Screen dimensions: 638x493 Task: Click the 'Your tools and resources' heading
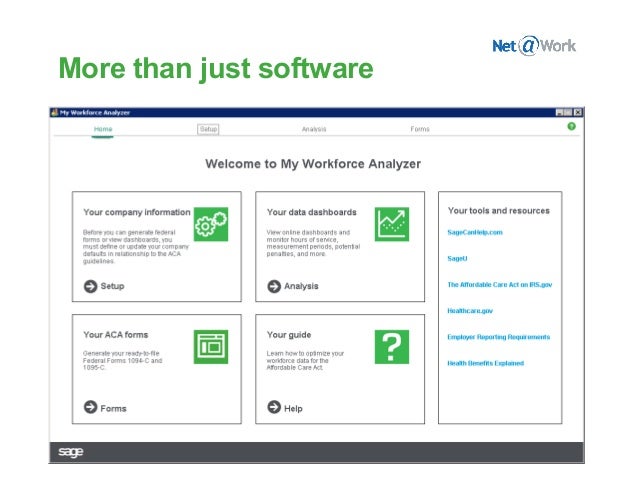pos(498,210)
